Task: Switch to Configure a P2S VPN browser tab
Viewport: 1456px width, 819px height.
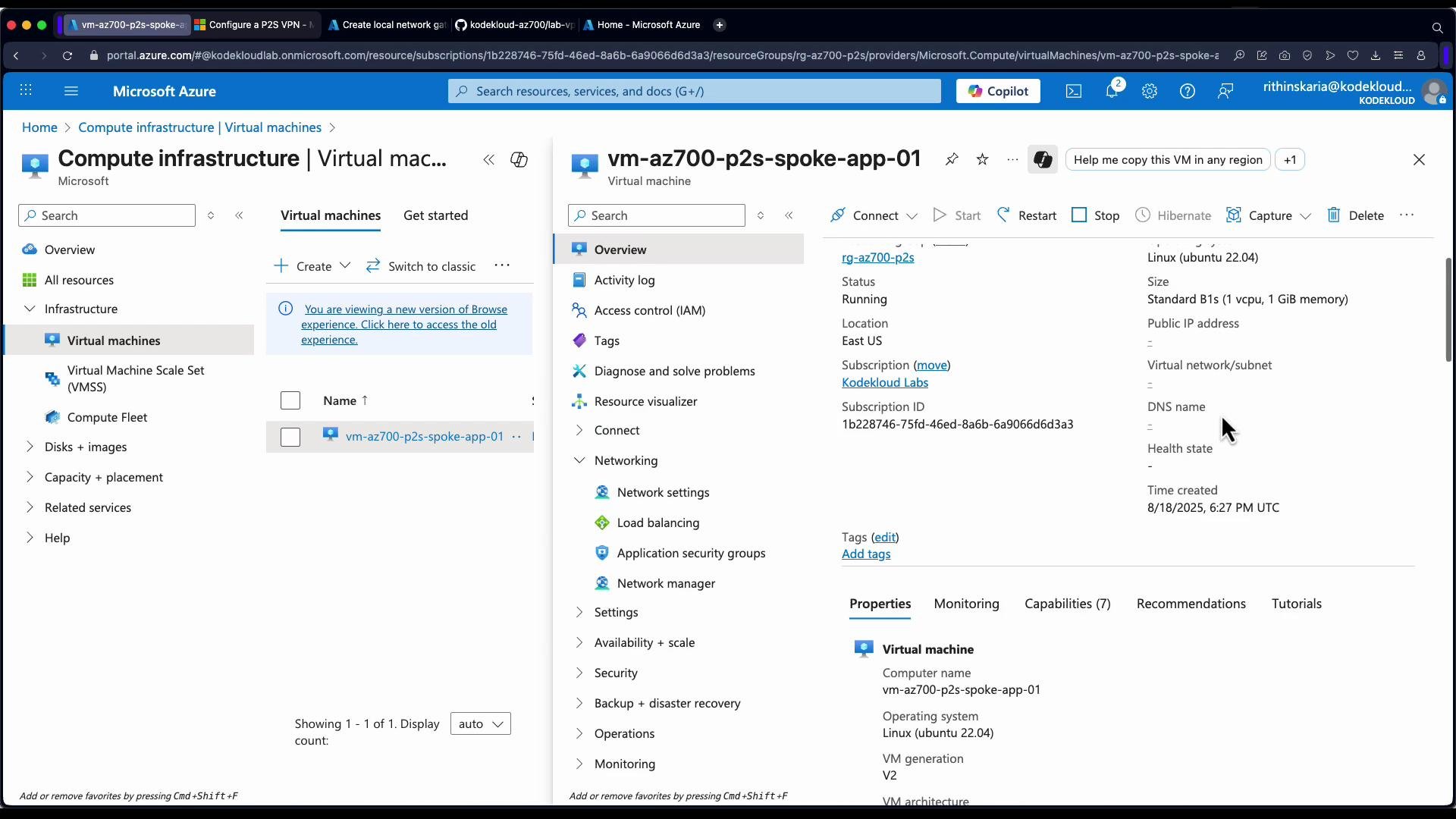Action: [x=255, y=25]
